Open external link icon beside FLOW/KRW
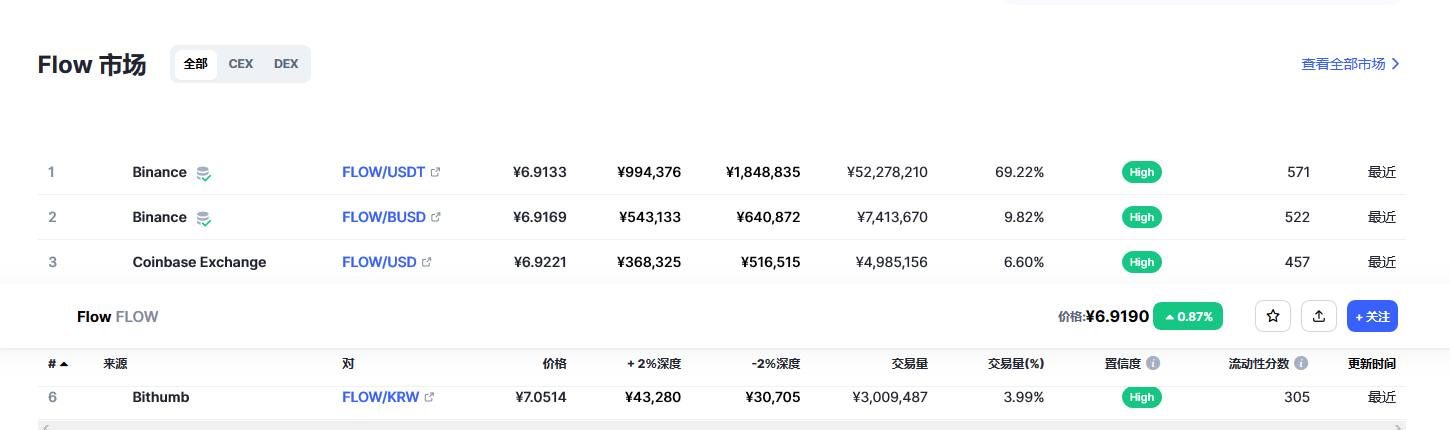 [x=430, y=397]
